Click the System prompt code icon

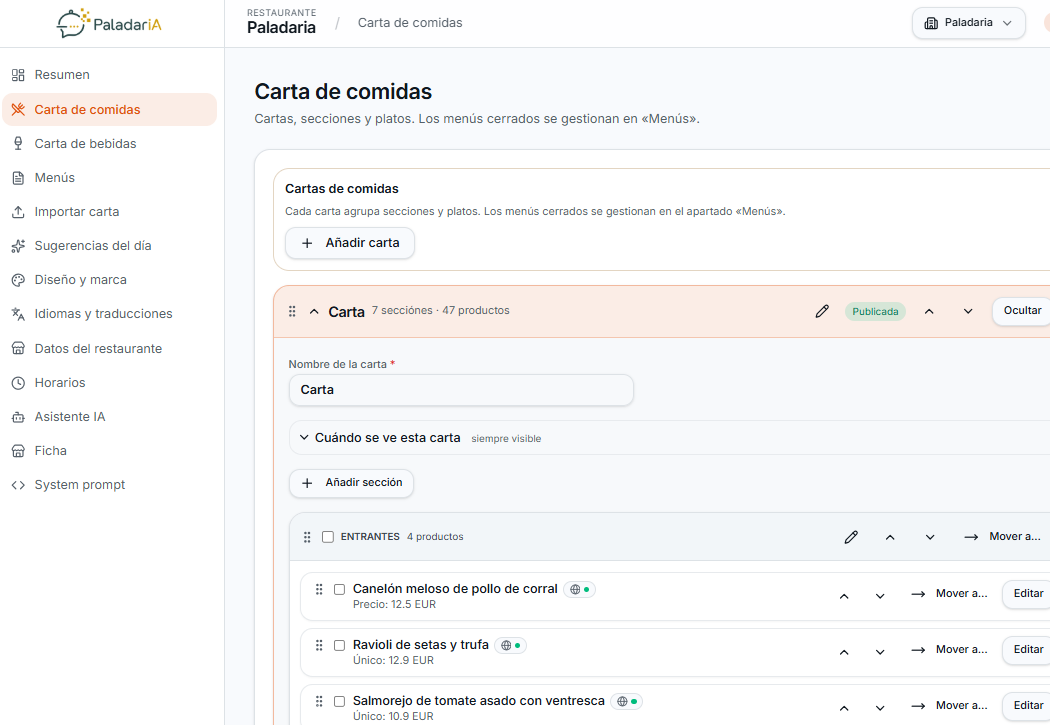click(18, 485)
